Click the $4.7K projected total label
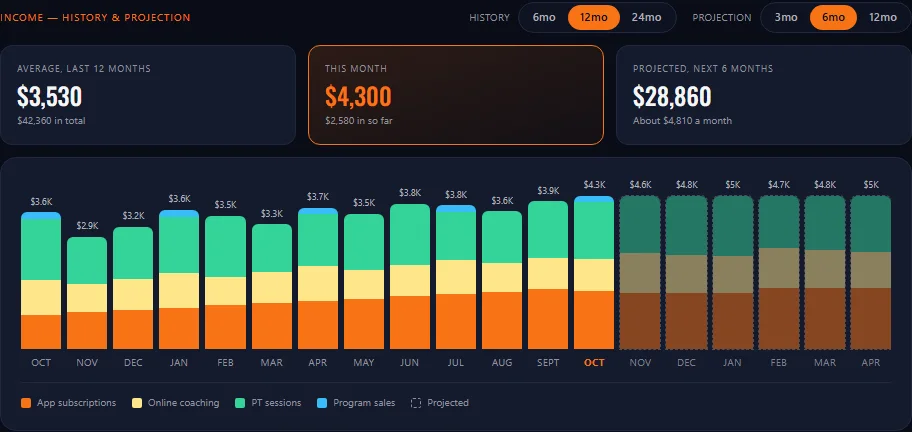 click(x=779, y=185)
